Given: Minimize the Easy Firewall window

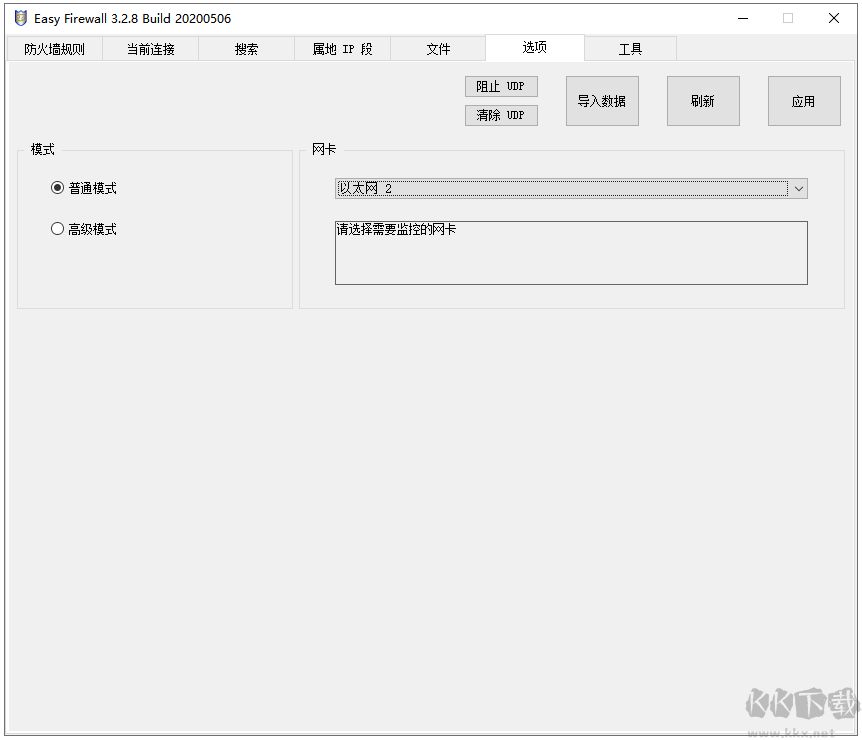Looking at the screenshot, I should point(741,18).
